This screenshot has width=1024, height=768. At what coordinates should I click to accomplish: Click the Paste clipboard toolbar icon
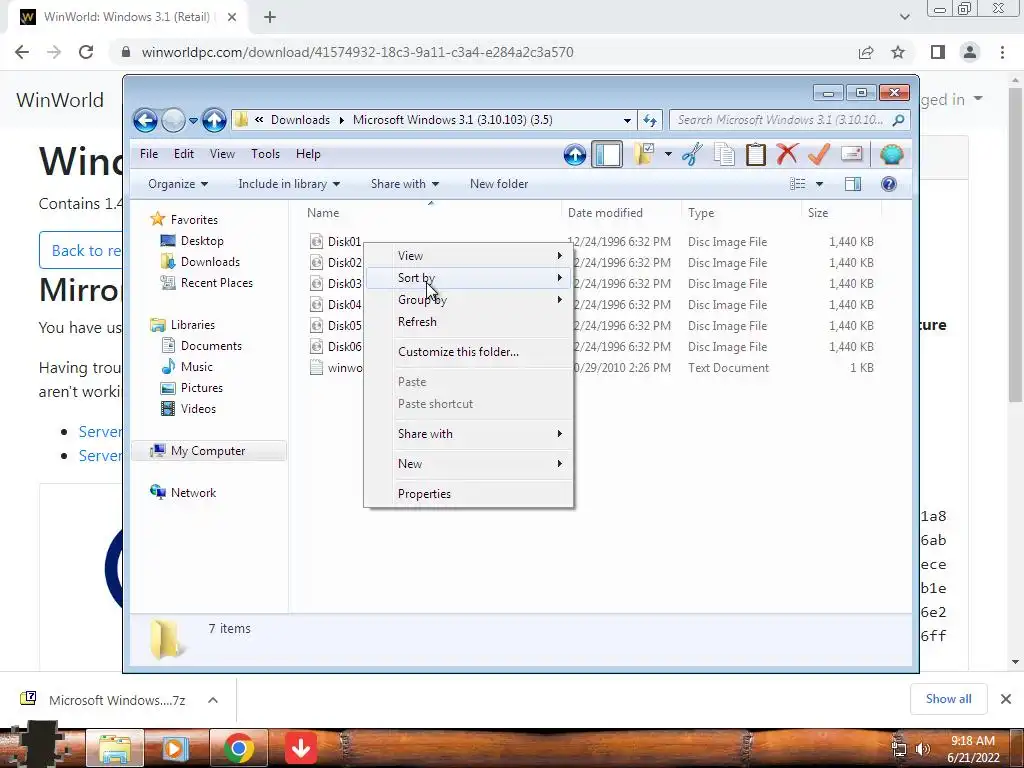point(756,155)
